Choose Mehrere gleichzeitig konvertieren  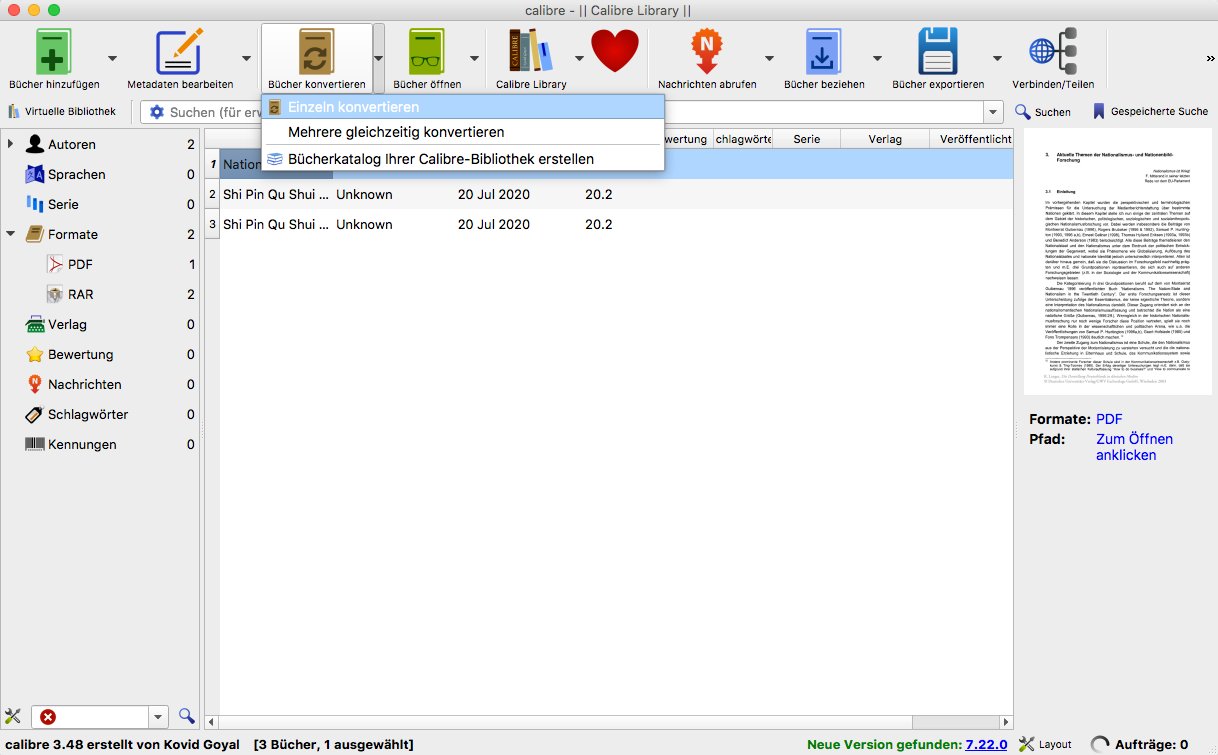coord(463,132)
